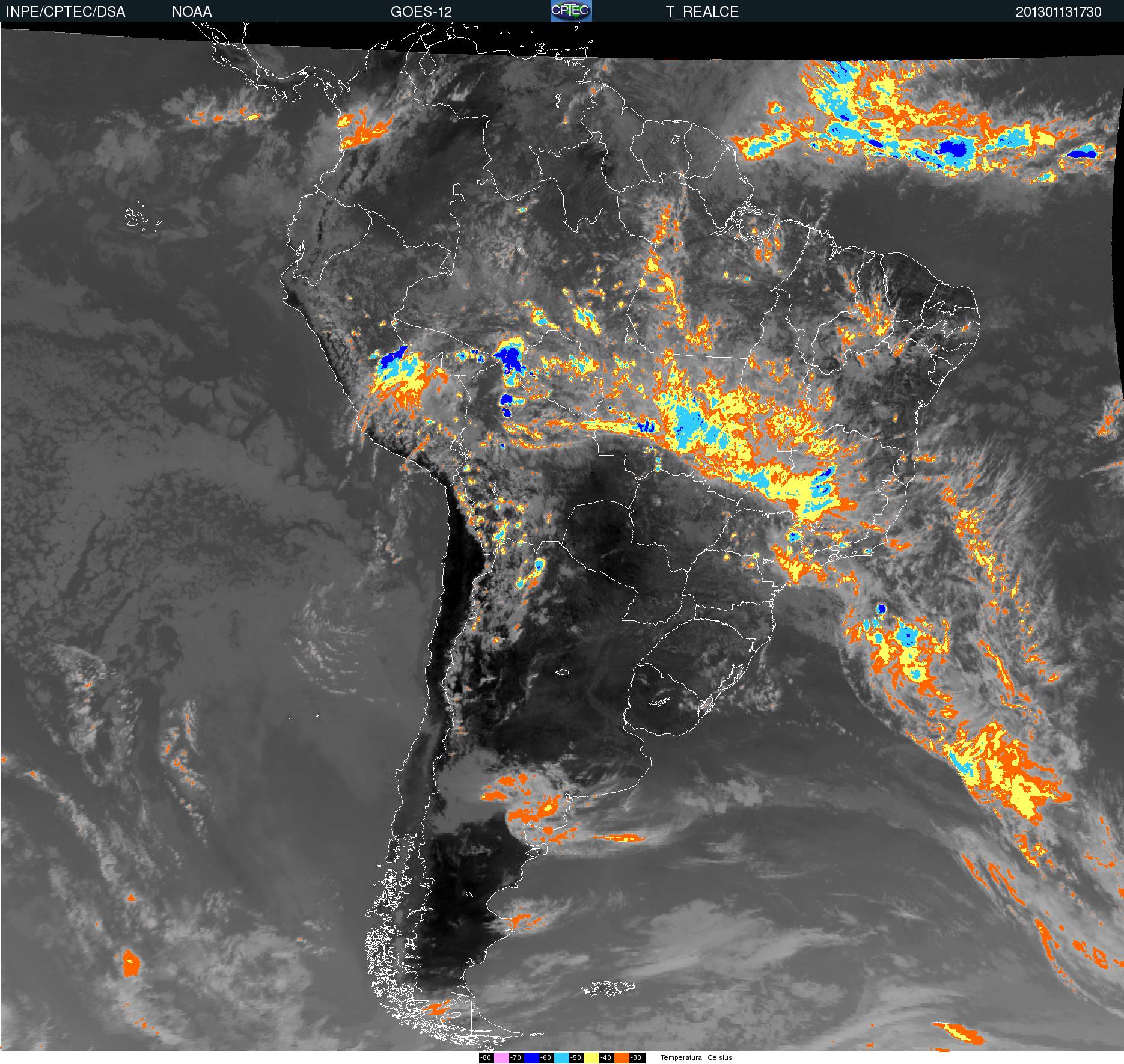1124x1064 pixels.
Task: Select the T_REALCE product label
Action: click(x=702, y=12)
